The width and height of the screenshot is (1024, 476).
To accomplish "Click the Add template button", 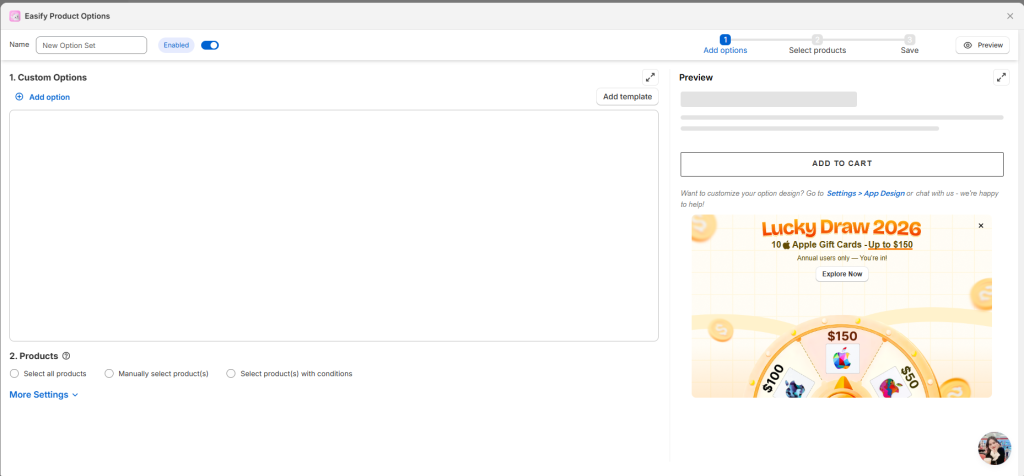I will 627,97.
